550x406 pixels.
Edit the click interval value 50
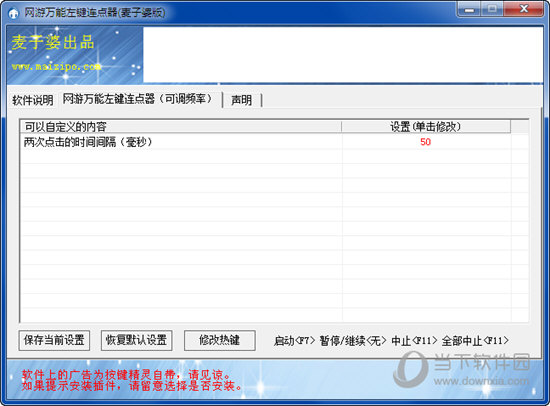pyautogui.click(x=425, y=142)
